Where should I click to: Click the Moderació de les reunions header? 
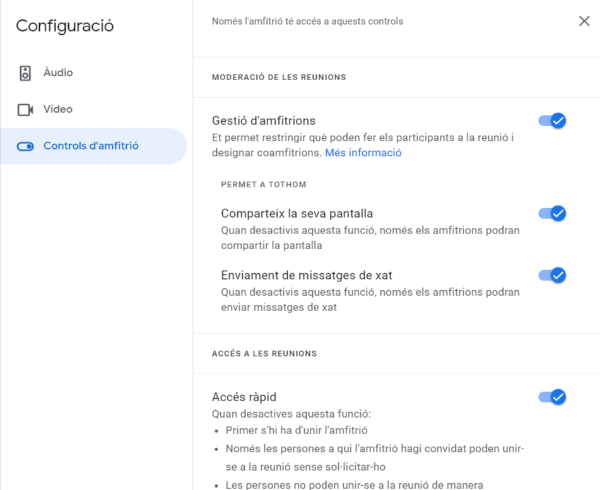click(279, 77)
